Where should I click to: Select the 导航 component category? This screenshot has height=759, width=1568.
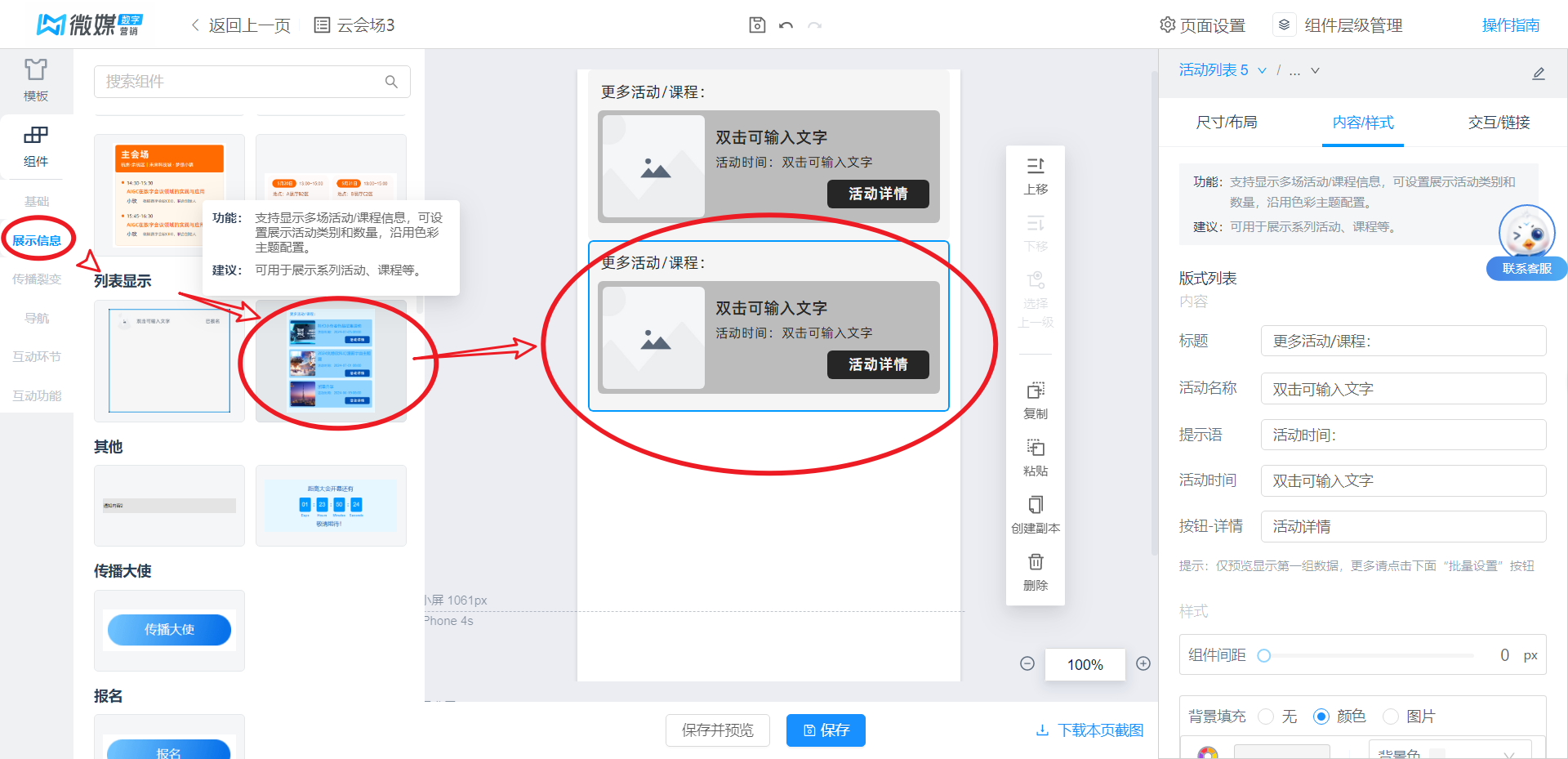pyautogui.click(x=37, y=318)
